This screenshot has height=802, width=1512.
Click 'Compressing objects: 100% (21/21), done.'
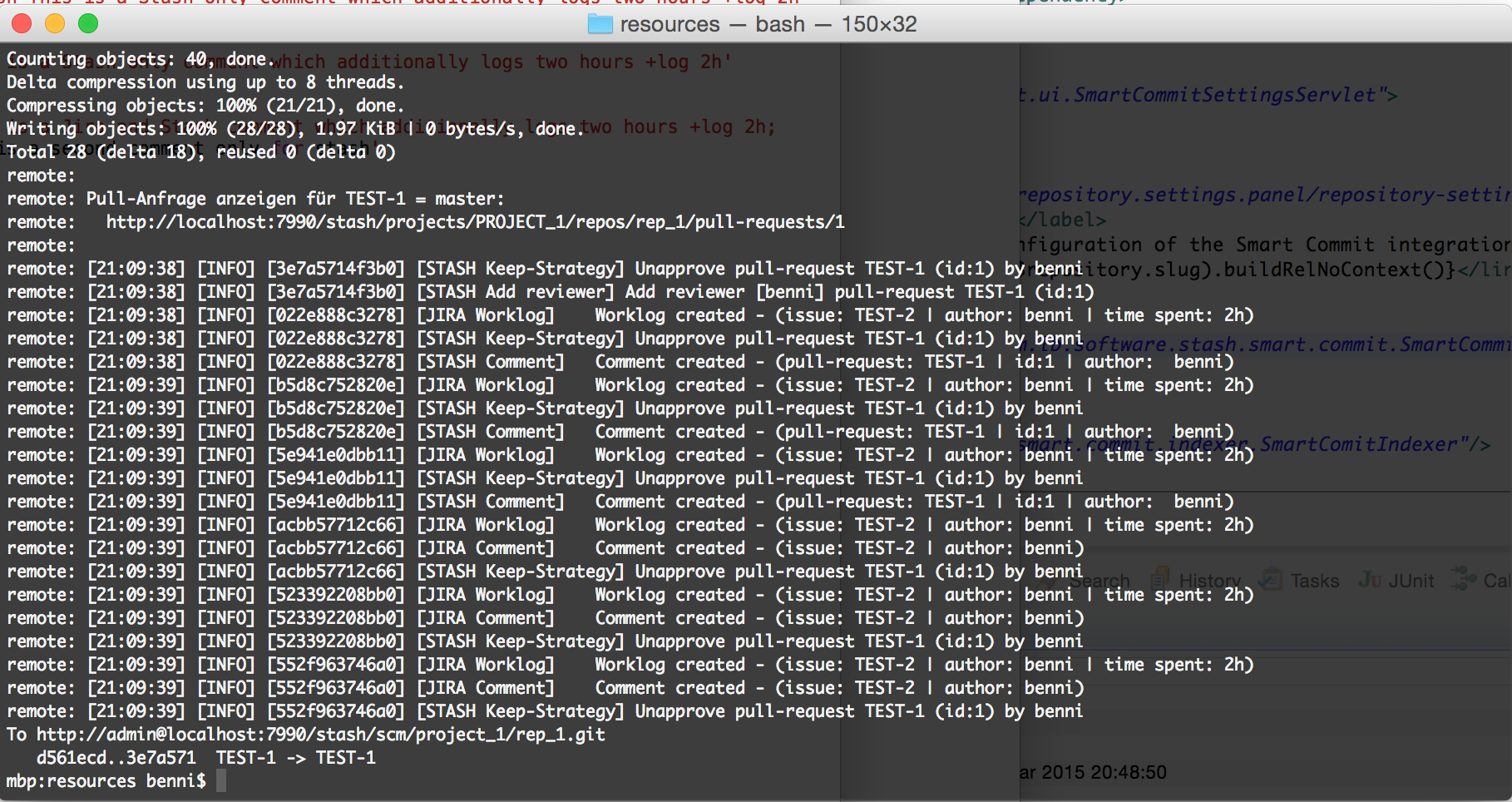tap(205, 106)
